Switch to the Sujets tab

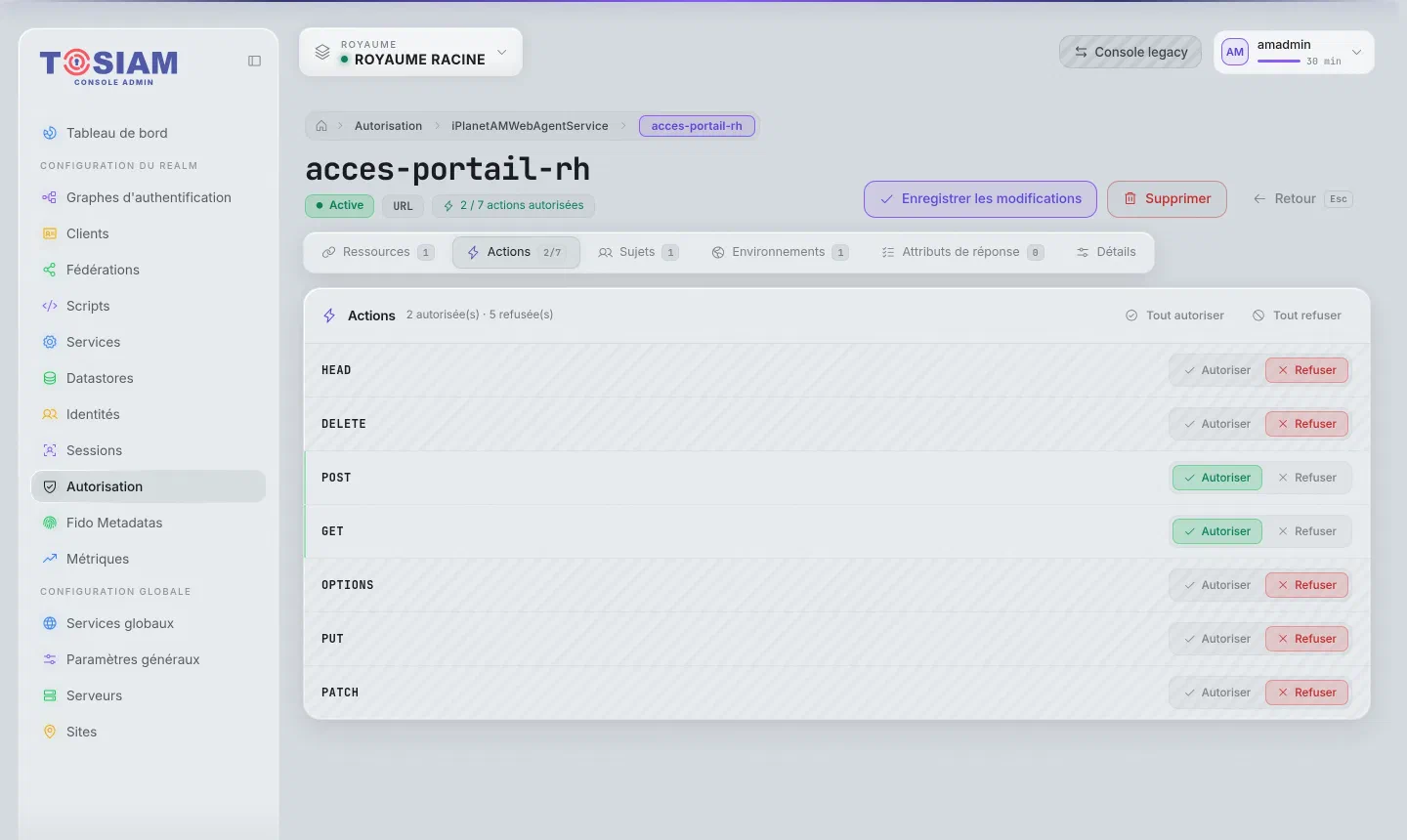pyautogui.click(x=638, y=252)
